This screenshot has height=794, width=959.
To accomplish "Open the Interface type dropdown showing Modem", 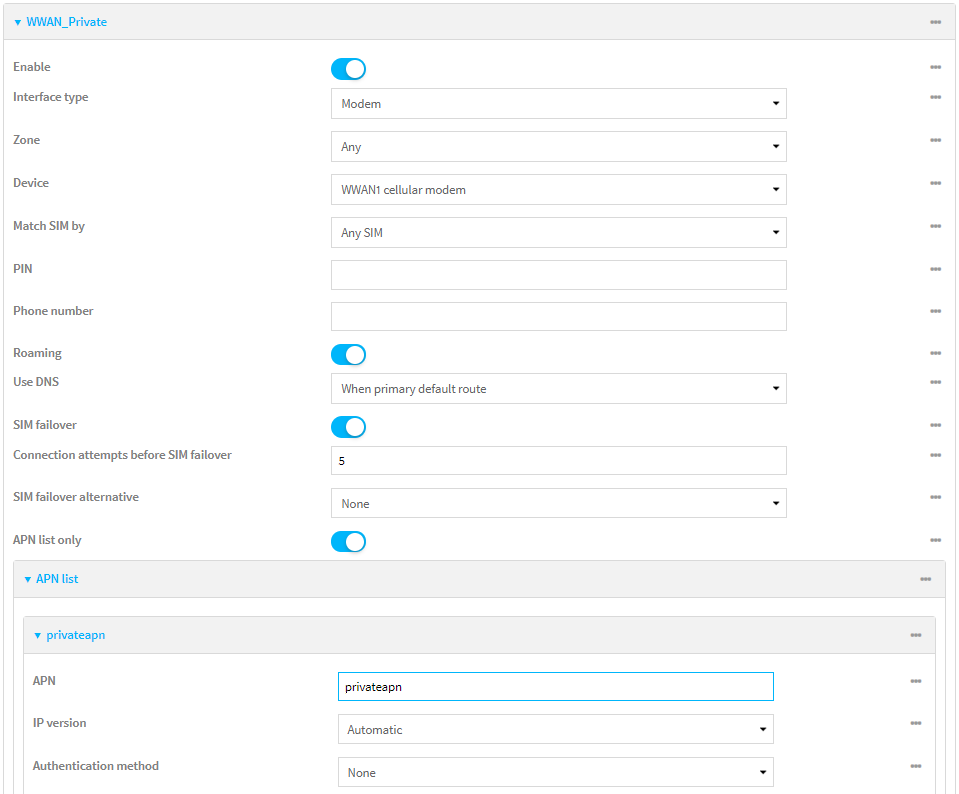I will coord(558,103).
